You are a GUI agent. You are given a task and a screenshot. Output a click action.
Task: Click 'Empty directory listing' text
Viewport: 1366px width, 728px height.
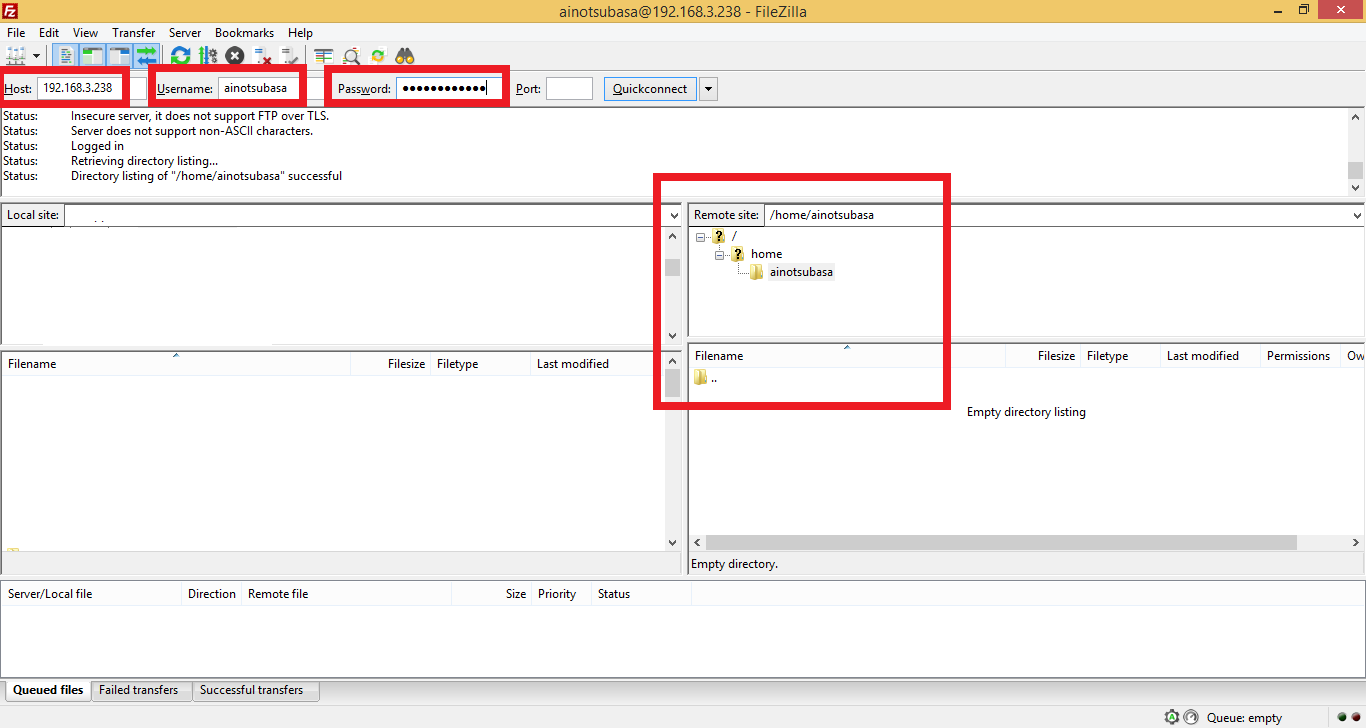1026,412
